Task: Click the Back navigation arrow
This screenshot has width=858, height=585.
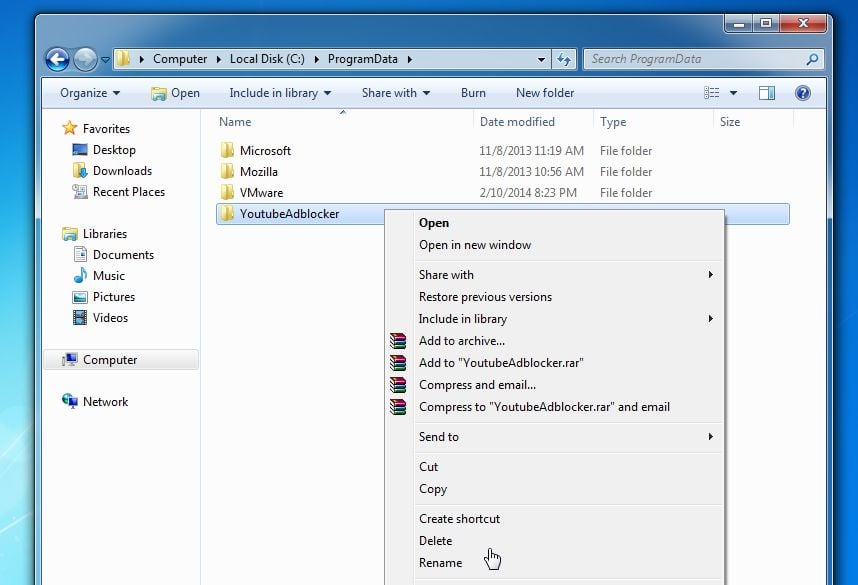Action: click(x=57, y=59)
